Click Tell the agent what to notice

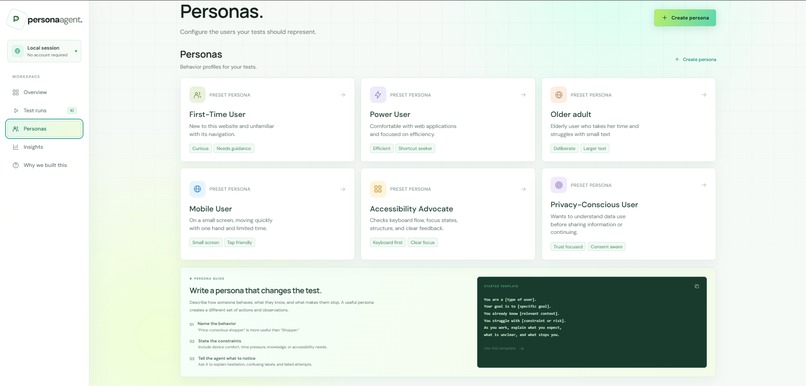(x=250, y=361)
